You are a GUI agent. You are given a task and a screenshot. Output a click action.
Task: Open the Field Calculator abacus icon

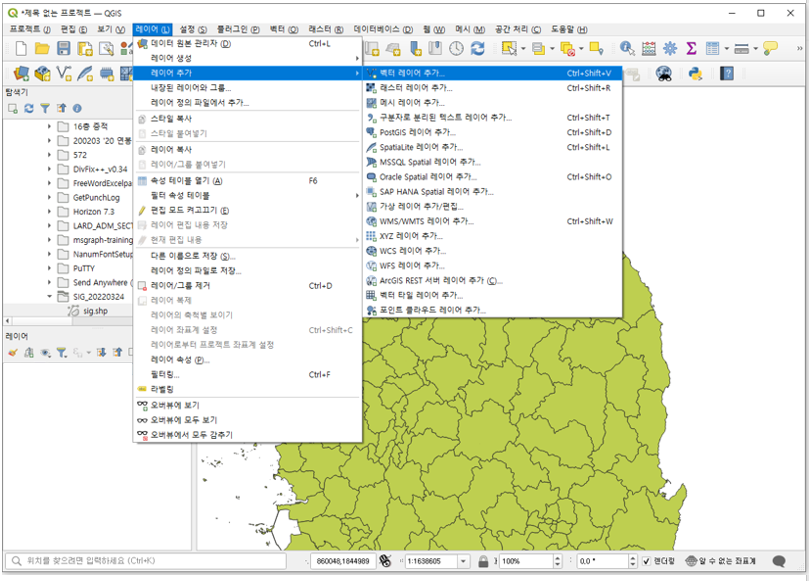649,49
